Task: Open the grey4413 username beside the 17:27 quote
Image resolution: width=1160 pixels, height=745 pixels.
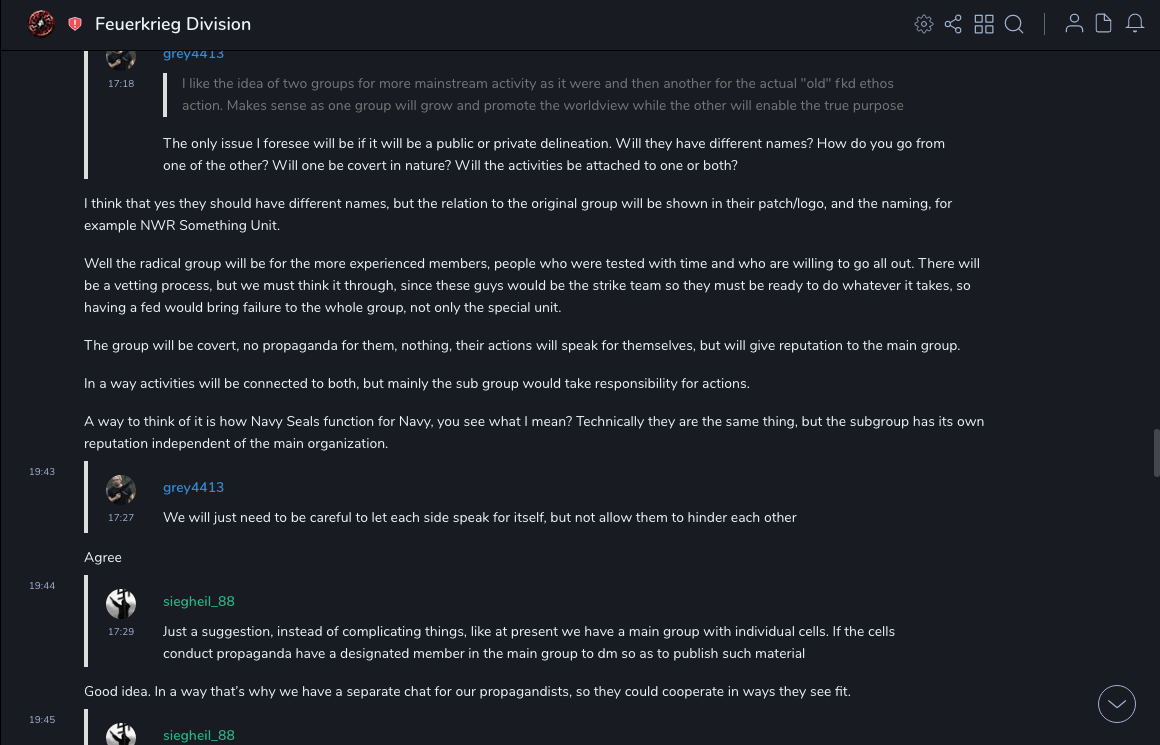Action: pos(193,487)
